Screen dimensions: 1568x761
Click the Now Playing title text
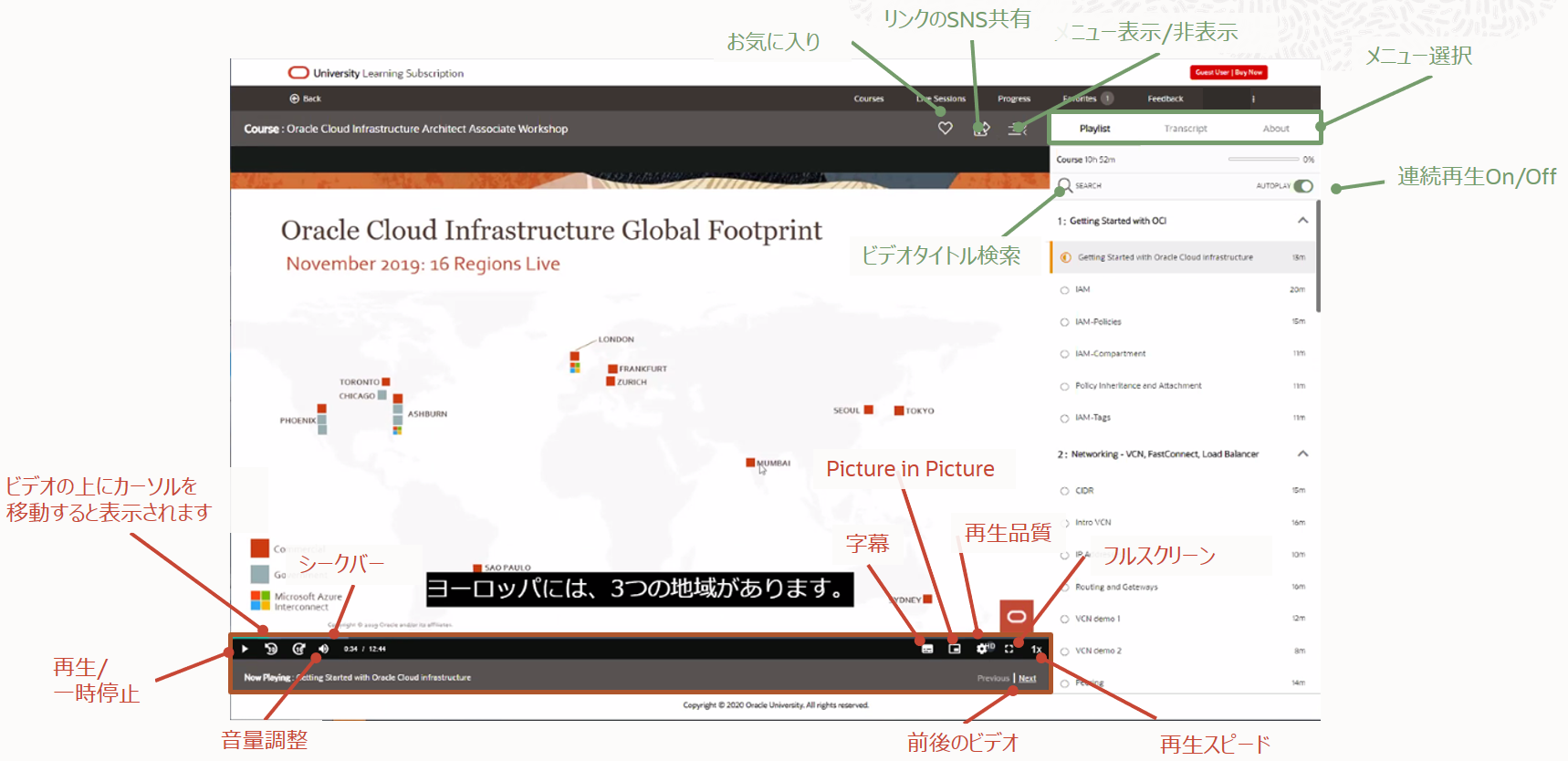[357, 678]
